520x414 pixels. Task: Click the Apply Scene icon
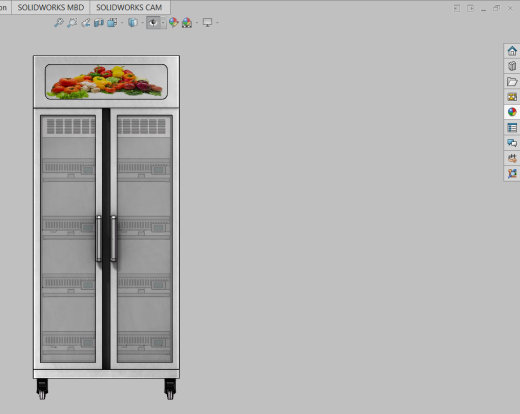click(187, 23)
